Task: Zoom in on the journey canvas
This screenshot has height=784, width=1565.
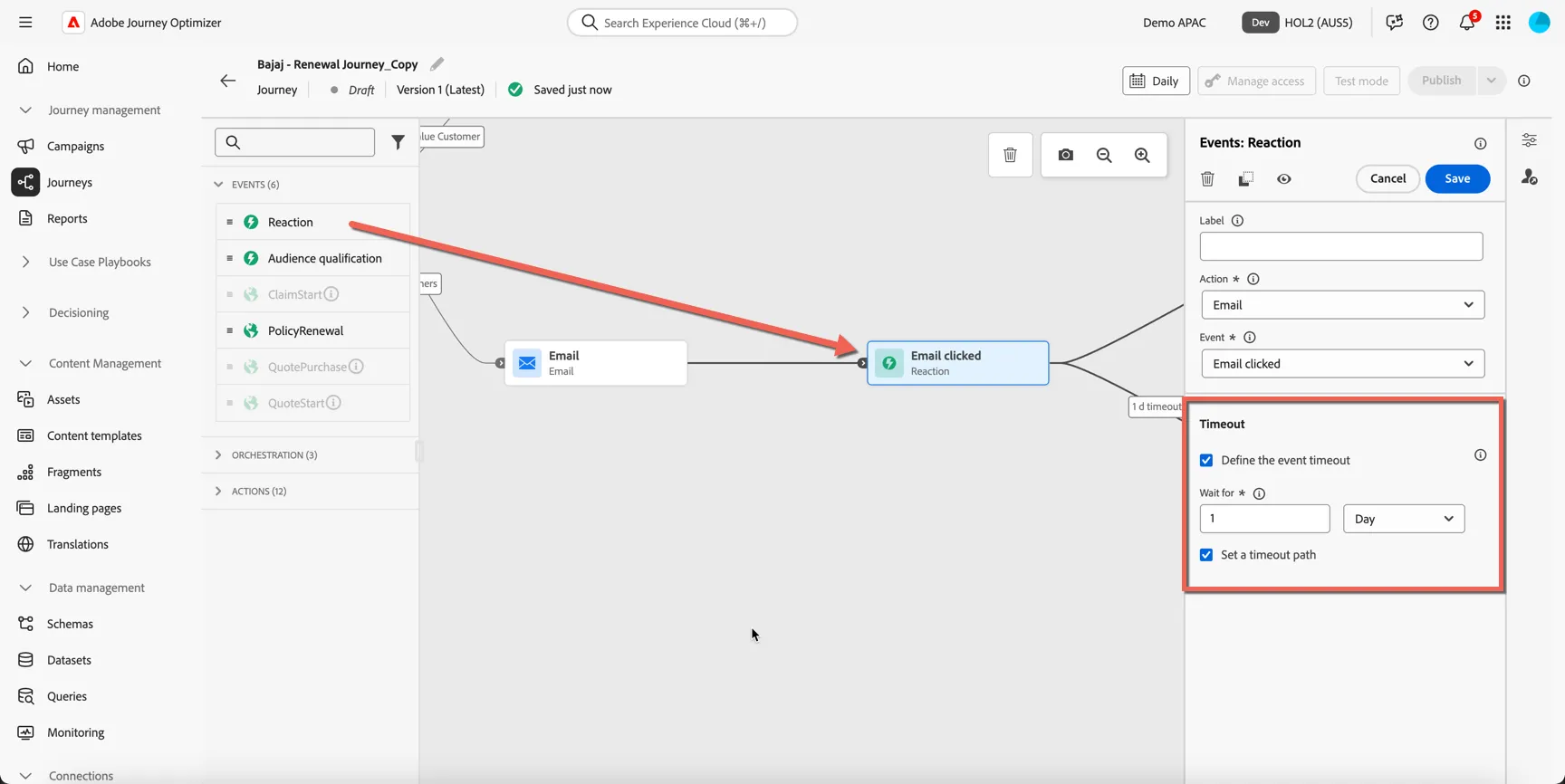Action: pyautogui.click(x=1142, y=155)
